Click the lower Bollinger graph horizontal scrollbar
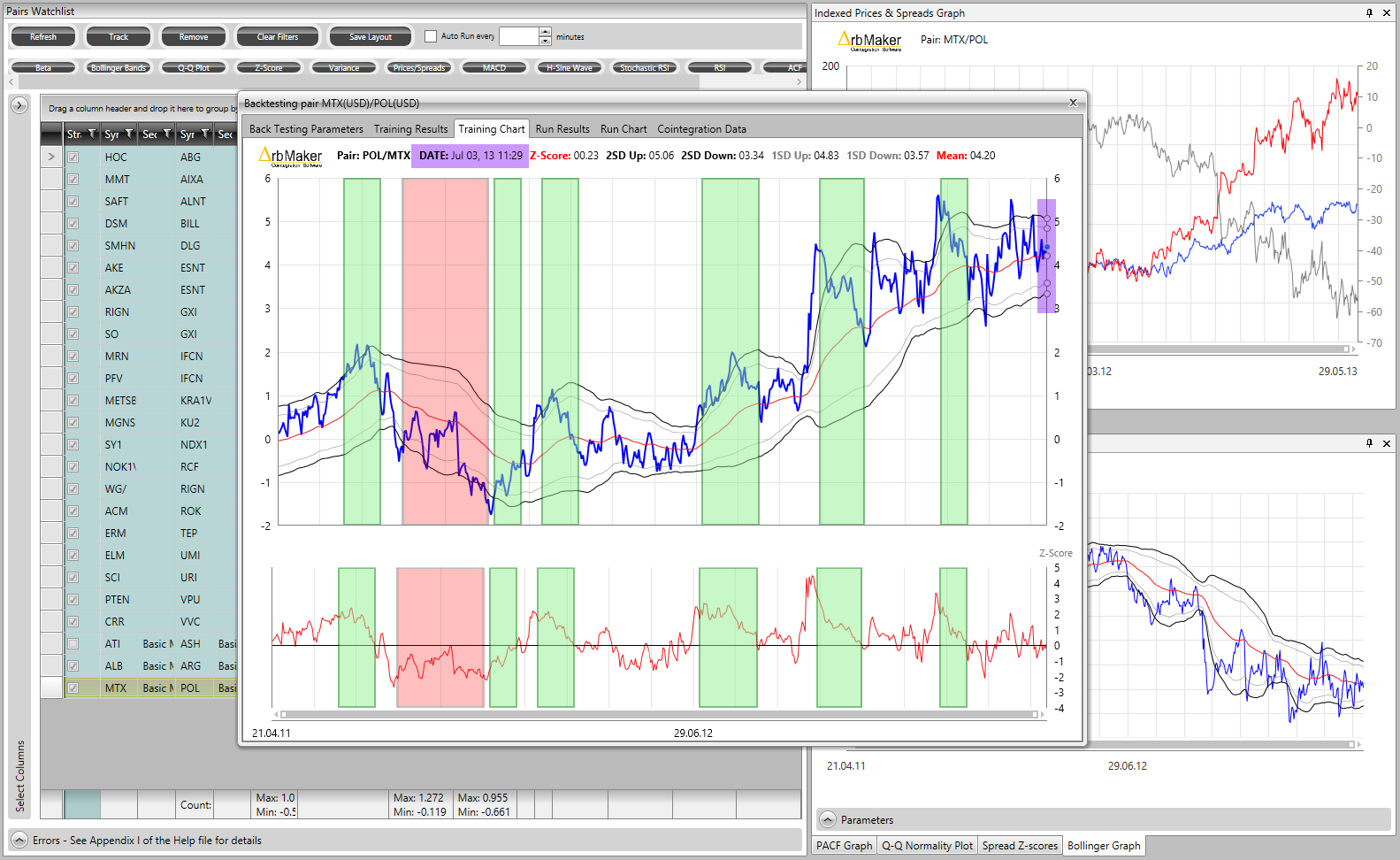This screenshot has height=860, width=1400. (1220, 744)
